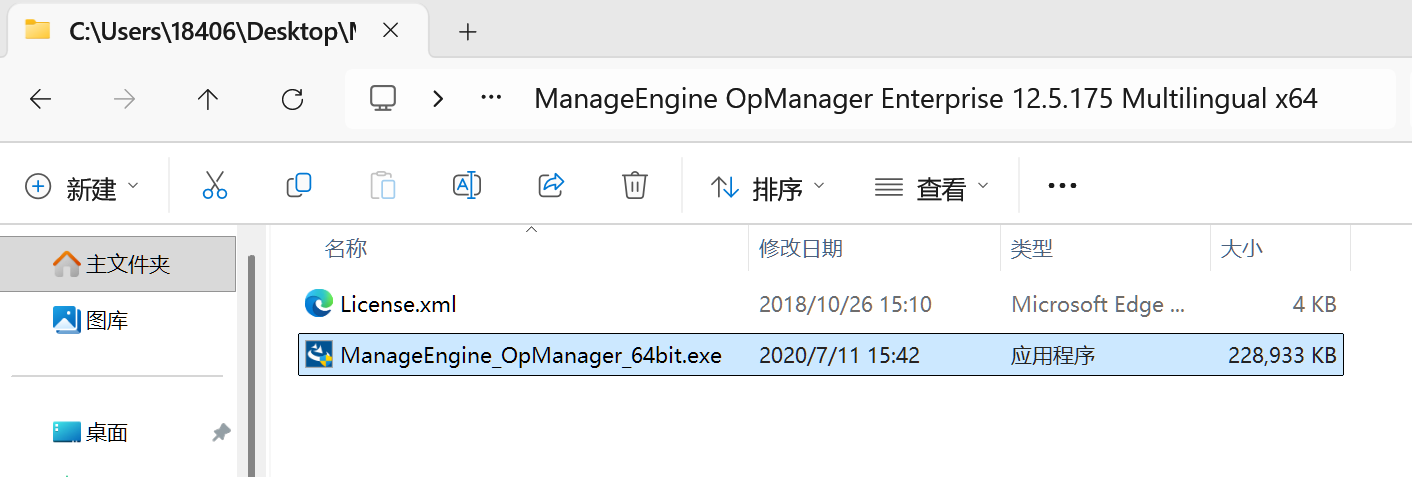This screenshot has height=477, width=1412.
Task: Open the toolbar more options ellipsis
Action: tap(1061, 186)
